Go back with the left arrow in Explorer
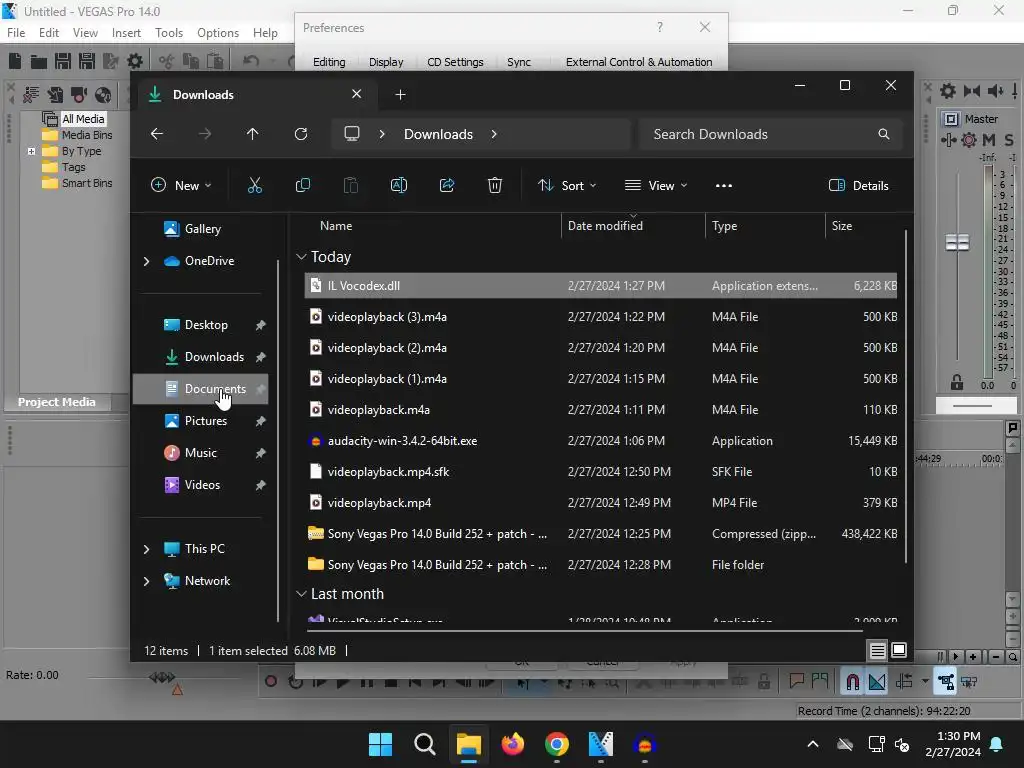Image resolution: width=1024 pixels, height=768 pixels. point(157,134)
